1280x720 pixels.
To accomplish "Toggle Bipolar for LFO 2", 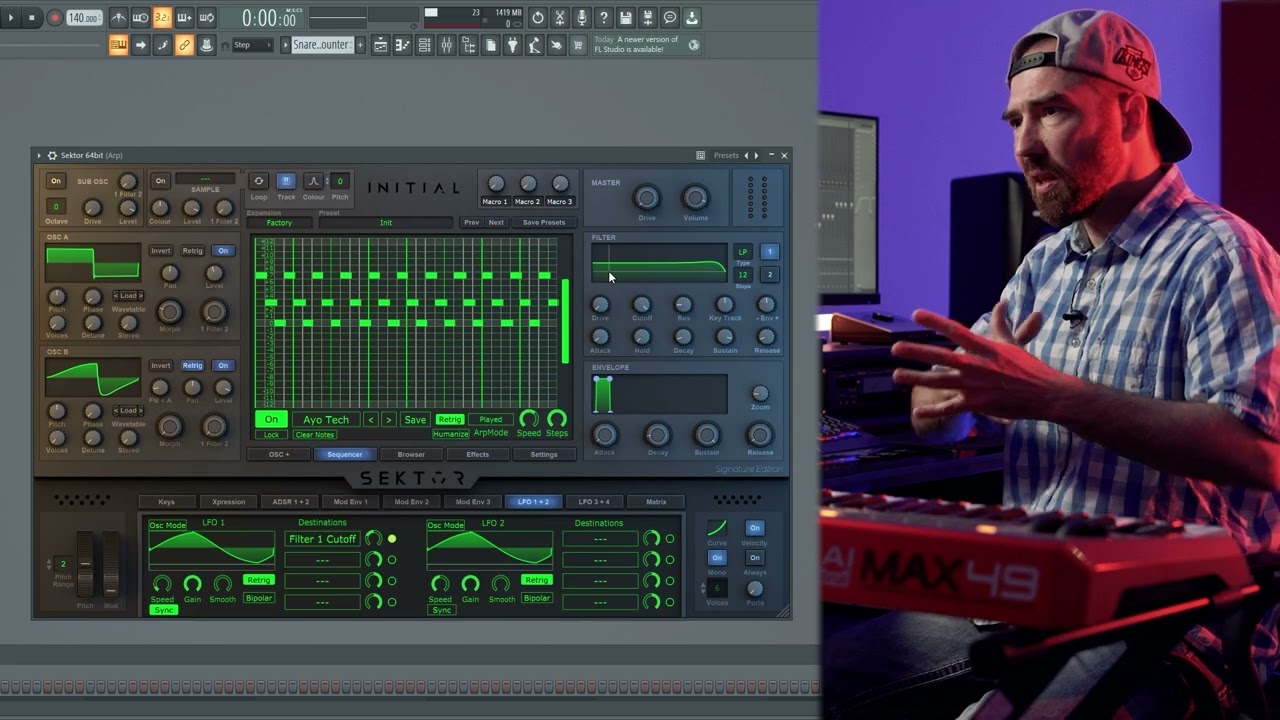I will point(536,598).
